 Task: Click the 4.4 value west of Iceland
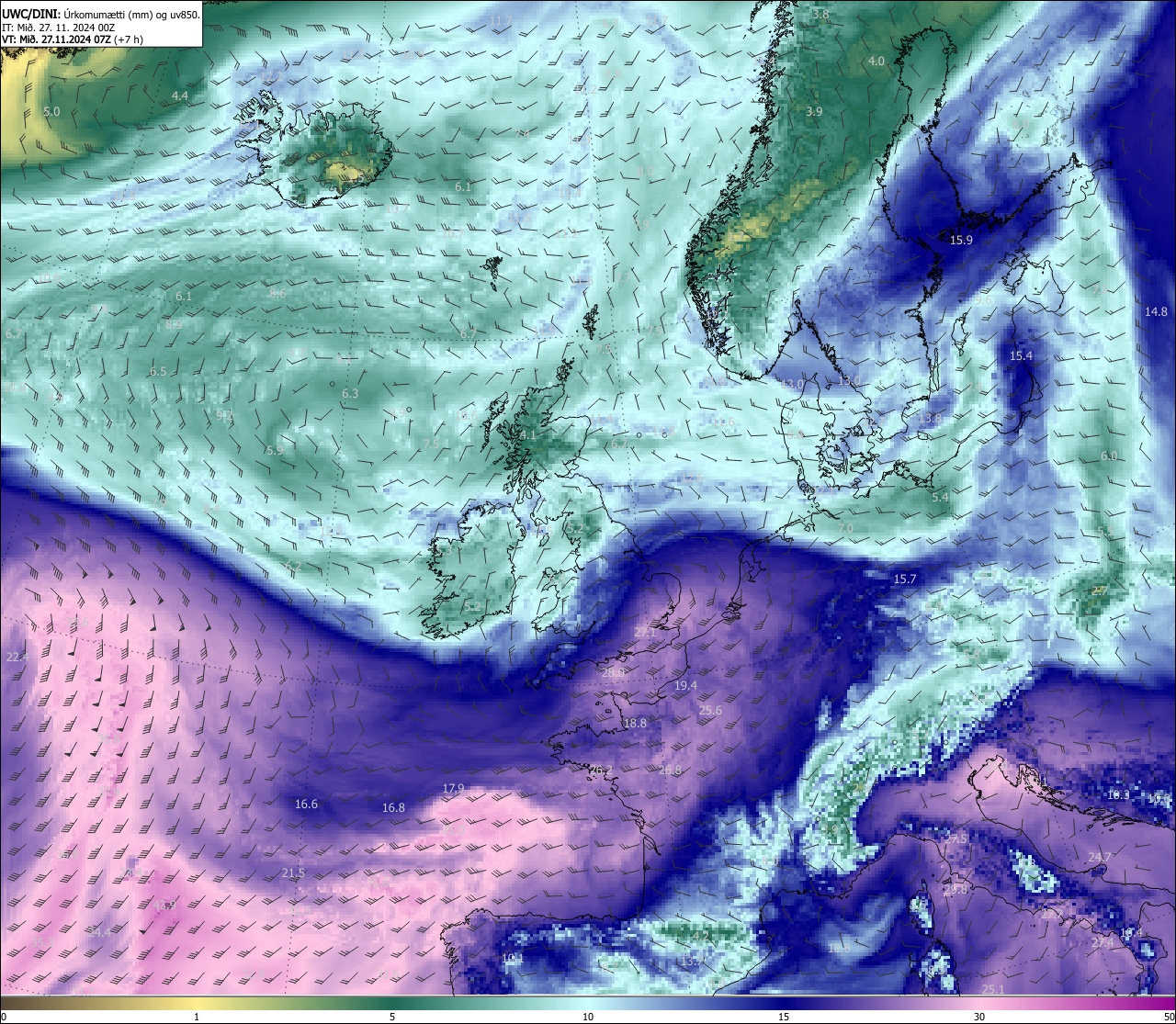tap(180, 96)
